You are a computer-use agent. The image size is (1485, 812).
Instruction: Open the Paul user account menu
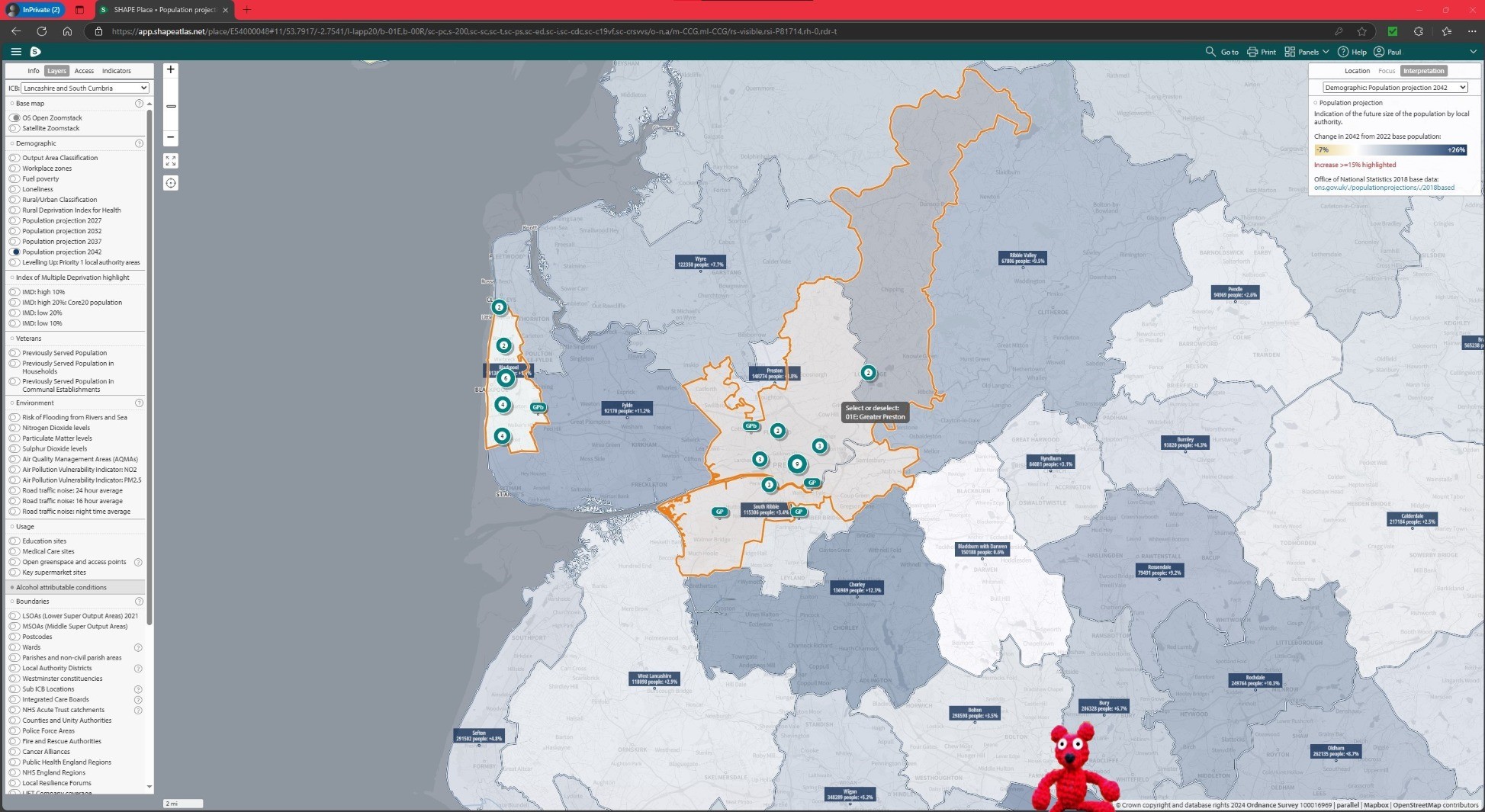[x=1387, y=52]
